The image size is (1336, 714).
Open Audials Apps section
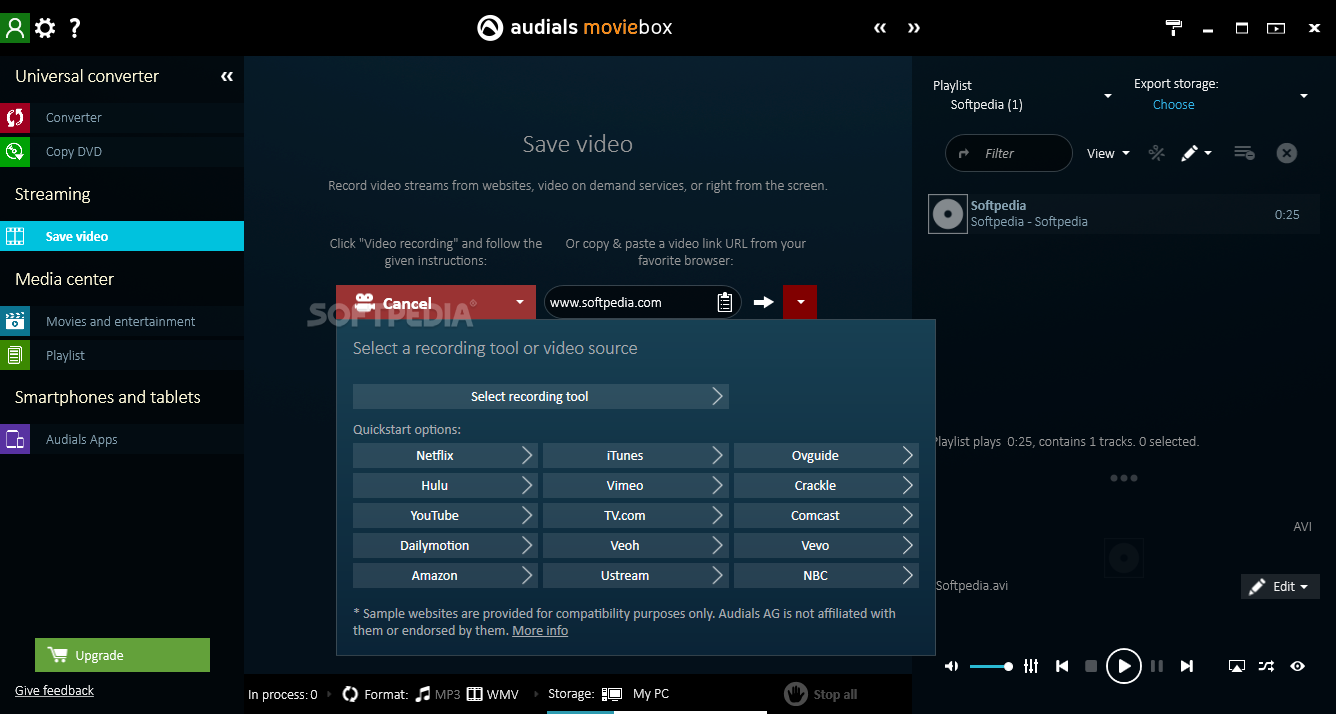point(122,439)
